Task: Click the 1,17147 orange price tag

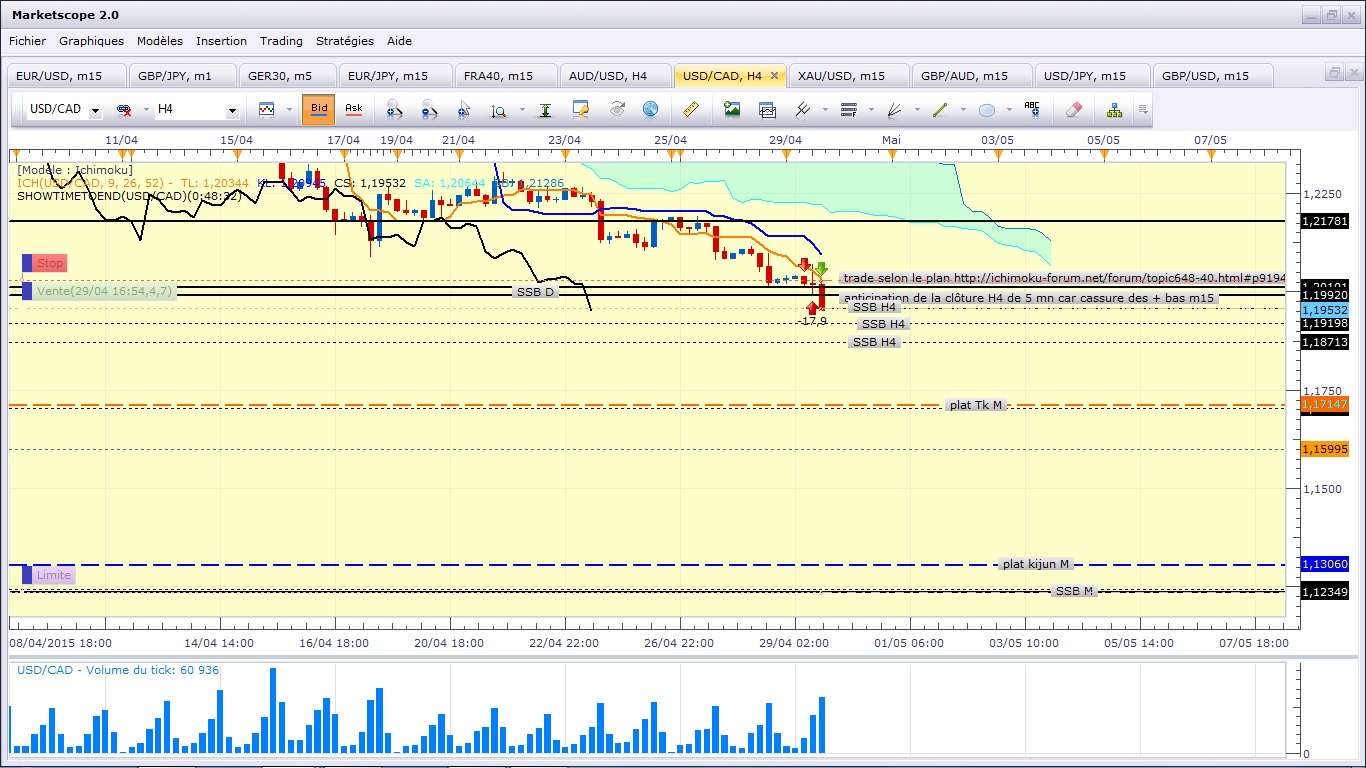Action: (1325, 404)
